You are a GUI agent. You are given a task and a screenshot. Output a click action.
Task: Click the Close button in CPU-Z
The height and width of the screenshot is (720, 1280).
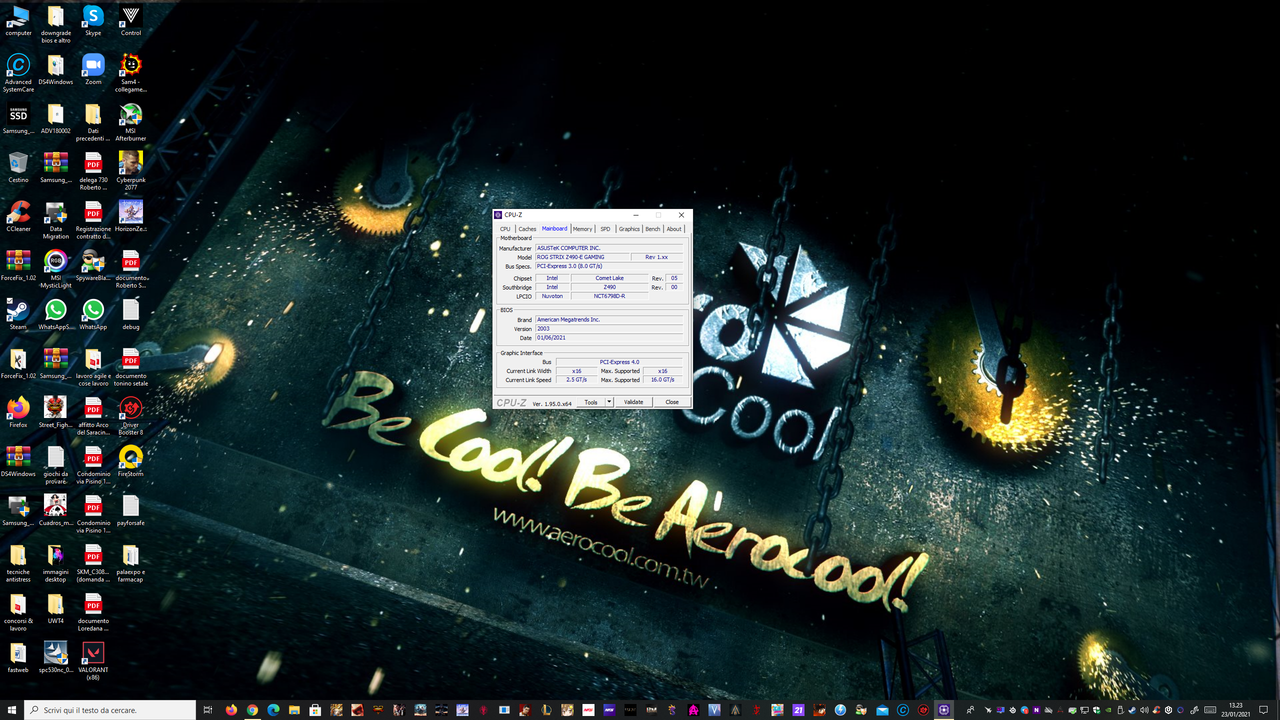pos(672,402)
